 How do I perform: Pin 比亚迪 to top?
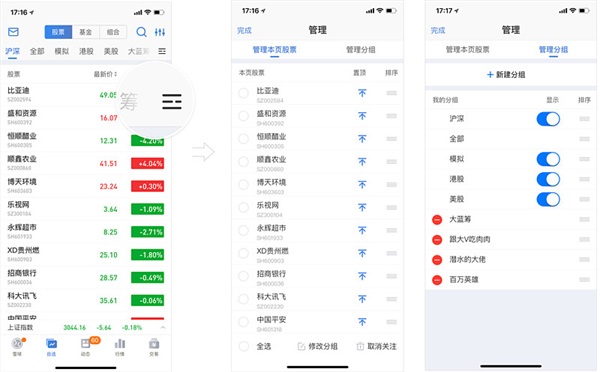[362, 93]
